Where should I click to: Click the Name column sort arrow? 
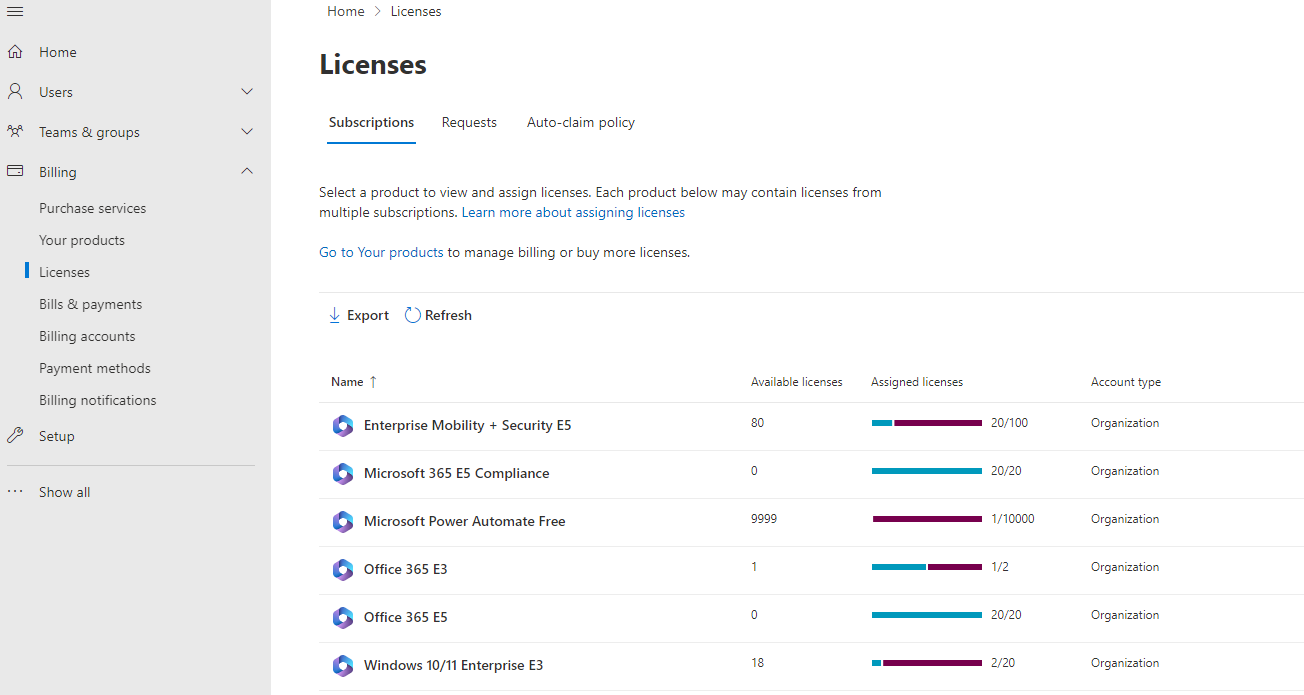pos(373,382)
